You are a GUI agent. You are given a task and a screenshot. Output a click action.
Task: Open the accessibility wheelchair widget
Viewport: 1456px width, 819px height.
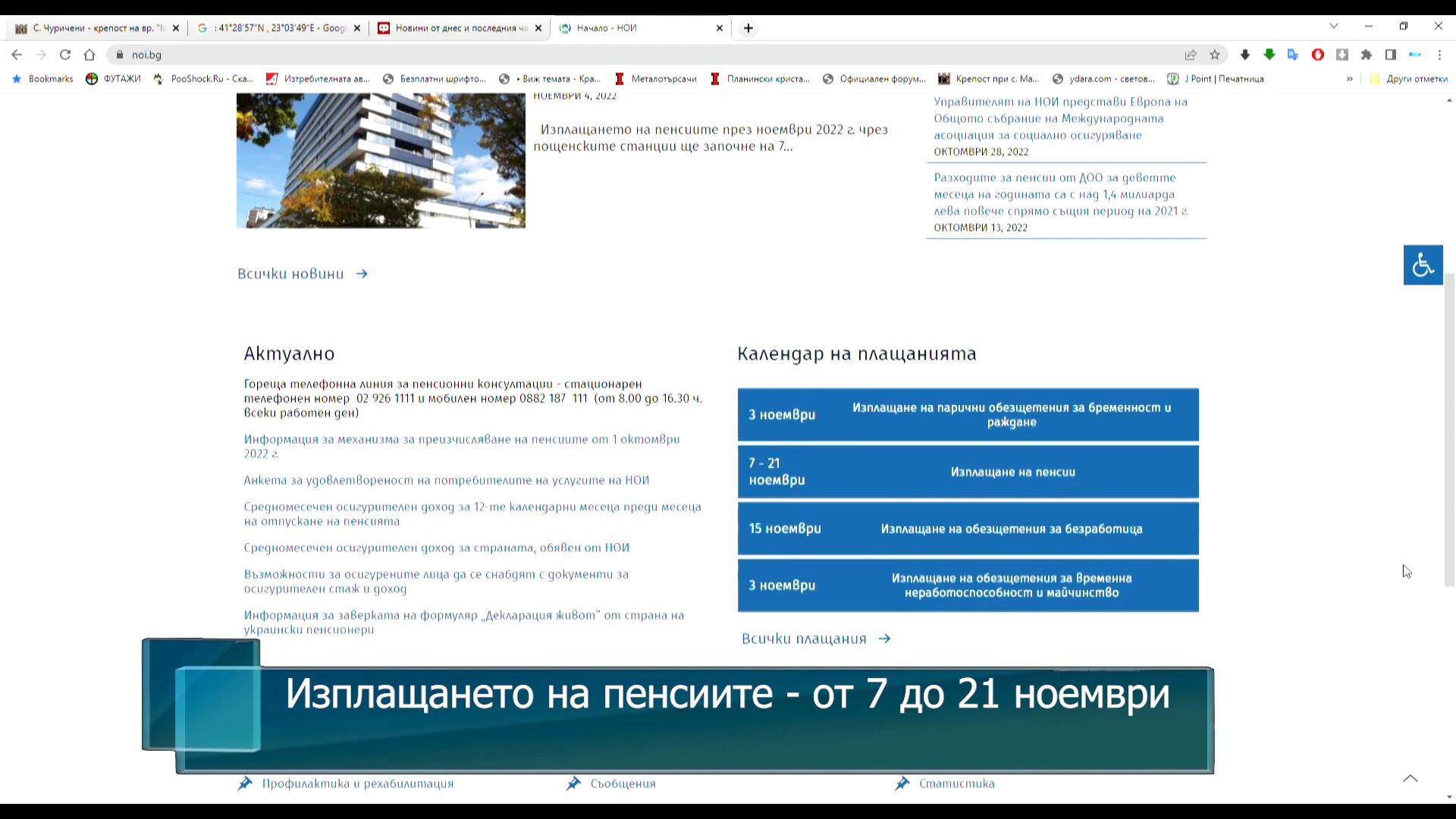[1423, 265]
